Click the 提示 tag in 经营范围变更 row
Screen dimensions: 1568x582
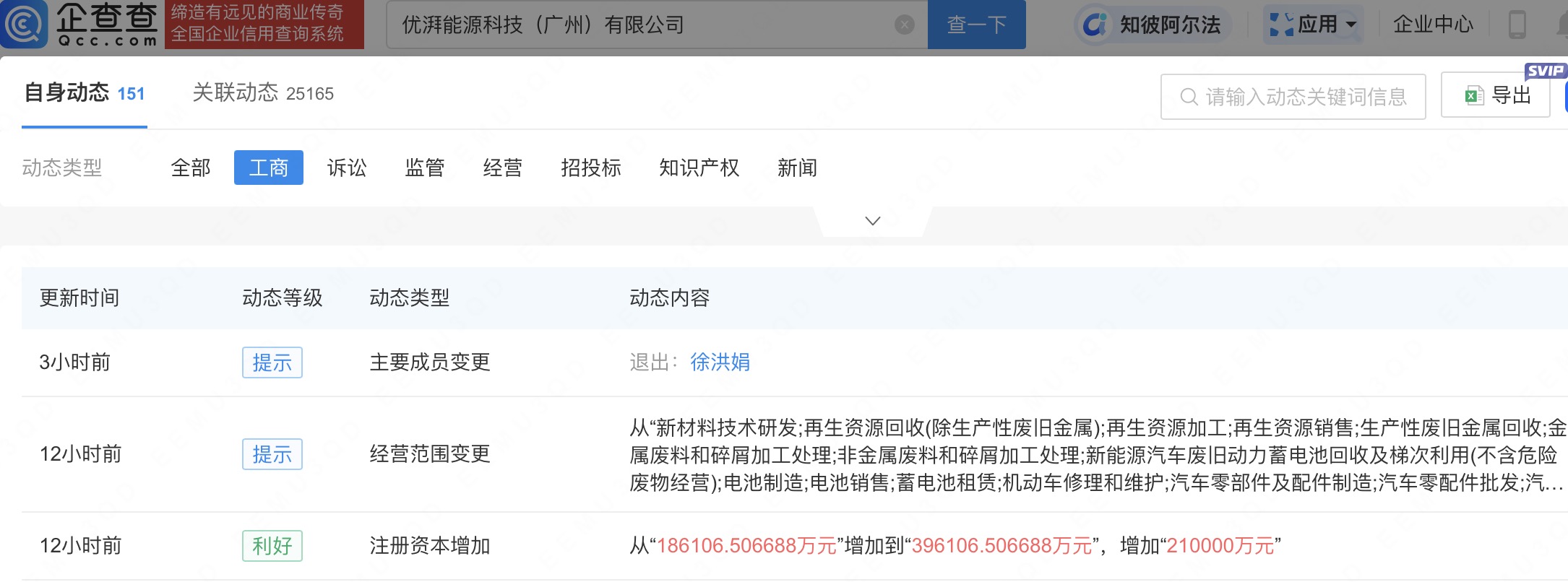click(x=272, y=454)
